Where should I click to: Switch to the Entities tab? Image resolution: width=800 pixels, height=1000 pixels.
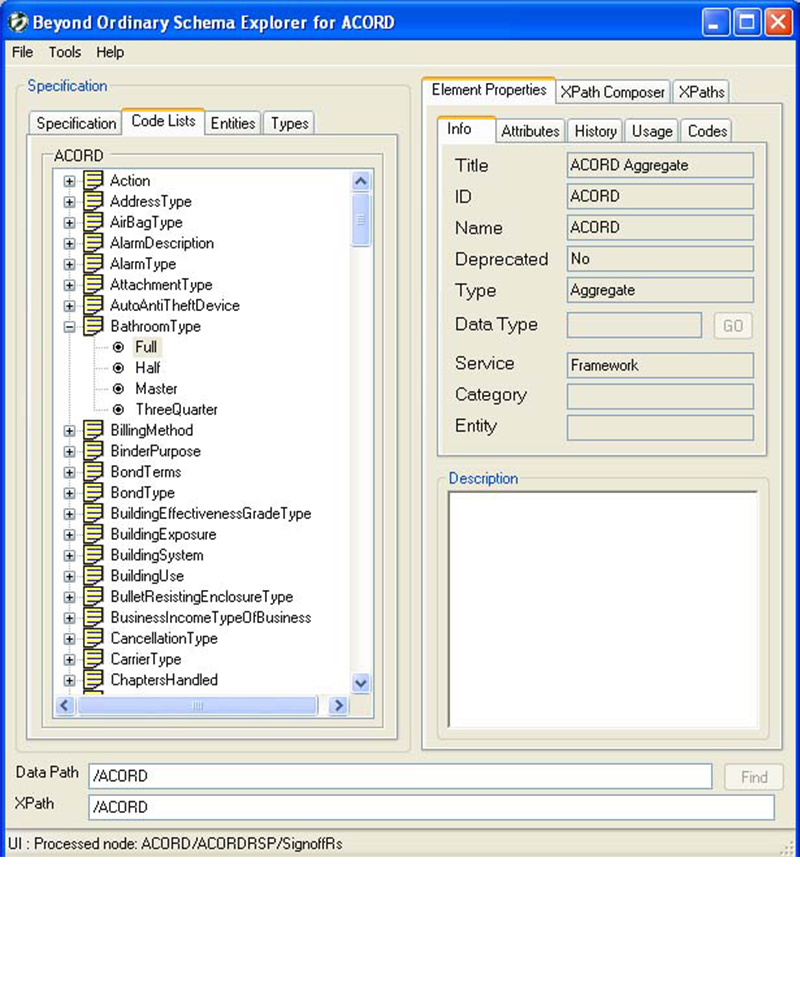click(233, 123)
